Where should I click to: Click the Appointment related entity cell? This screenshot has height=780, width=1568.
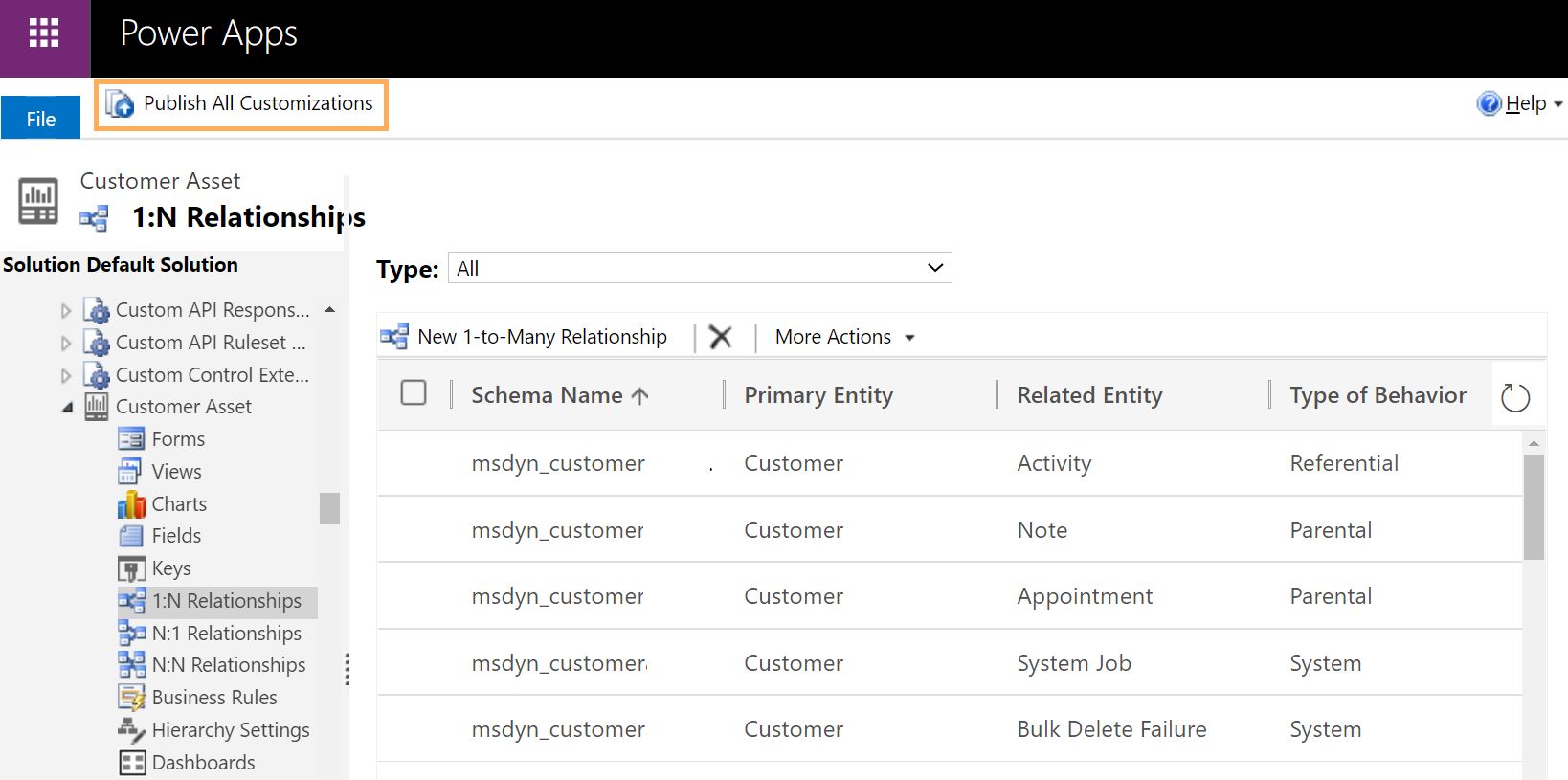click(1085, 596)
